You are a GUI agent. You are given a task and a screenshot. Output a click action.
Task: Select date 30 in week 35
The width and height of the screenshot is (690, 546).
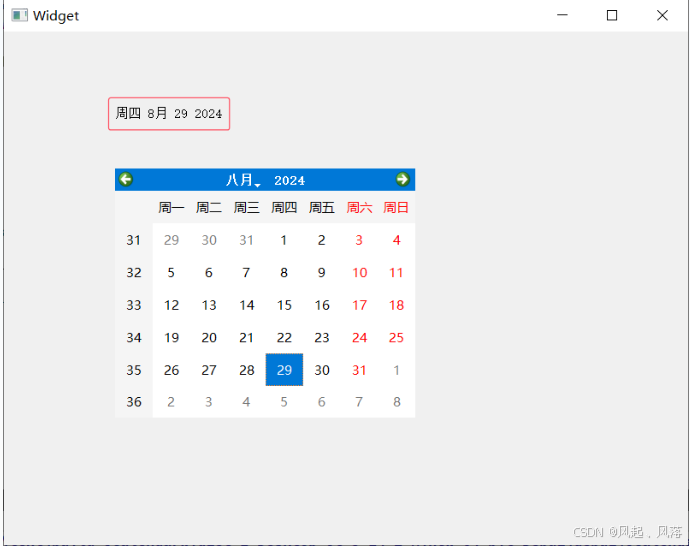(322, 370)
